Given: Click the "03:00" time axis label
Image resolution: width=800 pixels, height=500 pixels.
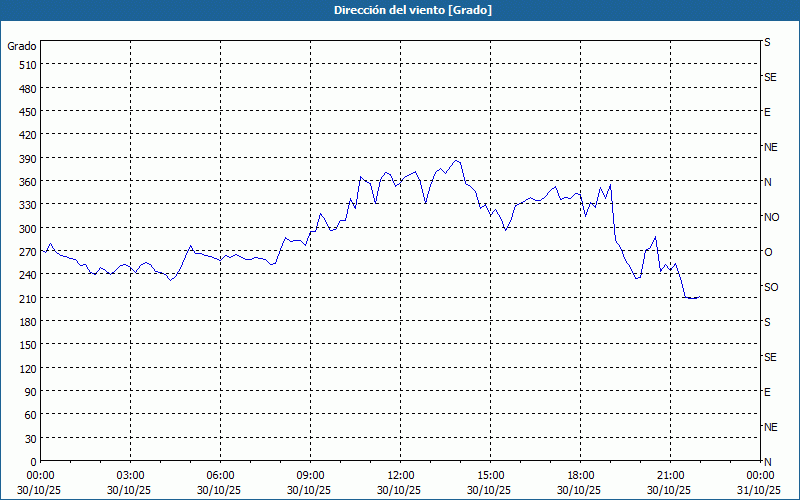Looking at the screenshot, I should click(x=130, y=476).
